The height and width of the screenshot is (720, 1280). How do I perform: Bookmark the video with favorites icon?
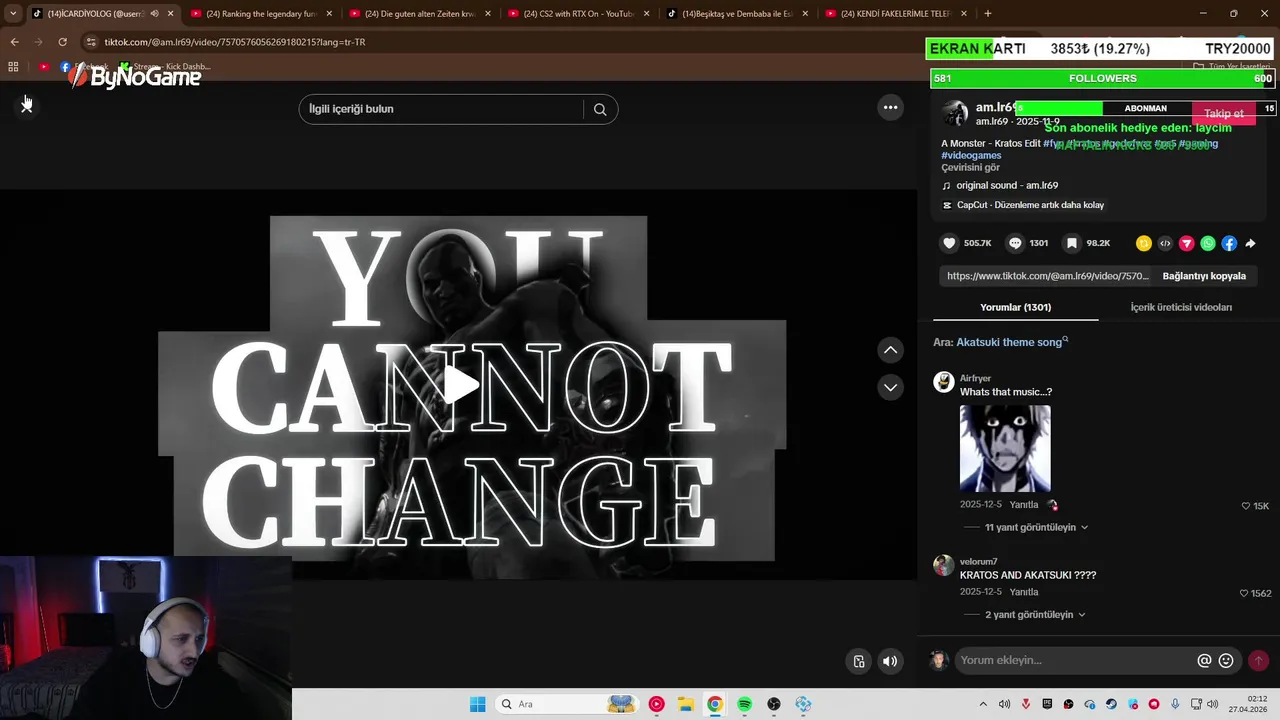click(1071, 243)
